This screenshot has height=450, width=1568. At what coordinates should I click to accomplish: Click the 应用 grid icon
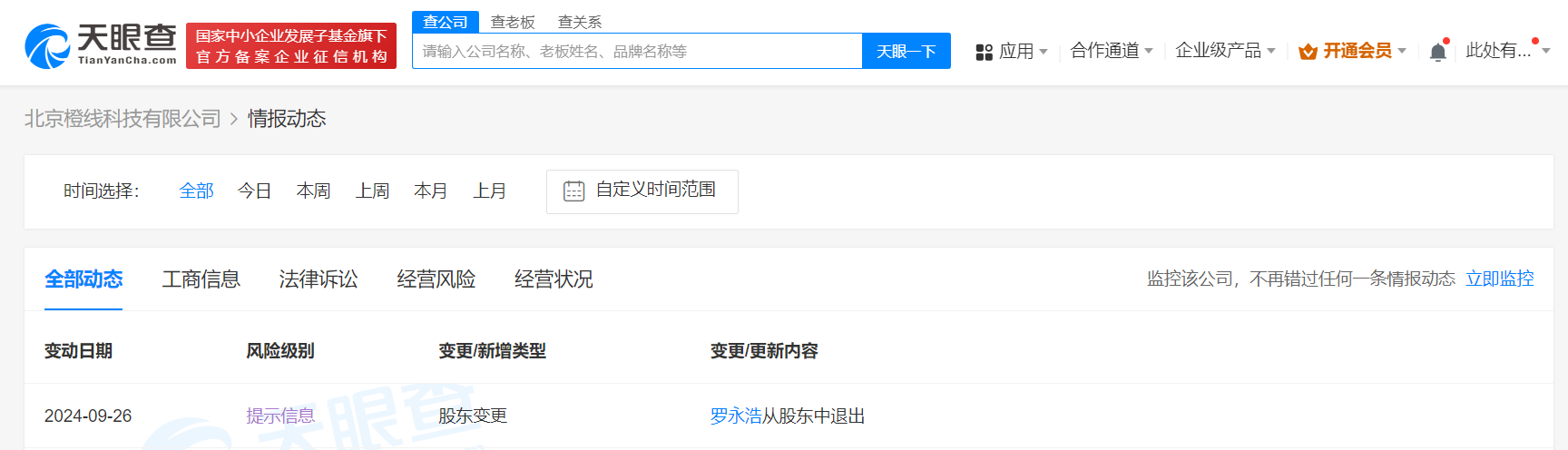click(x=984, y=52)
